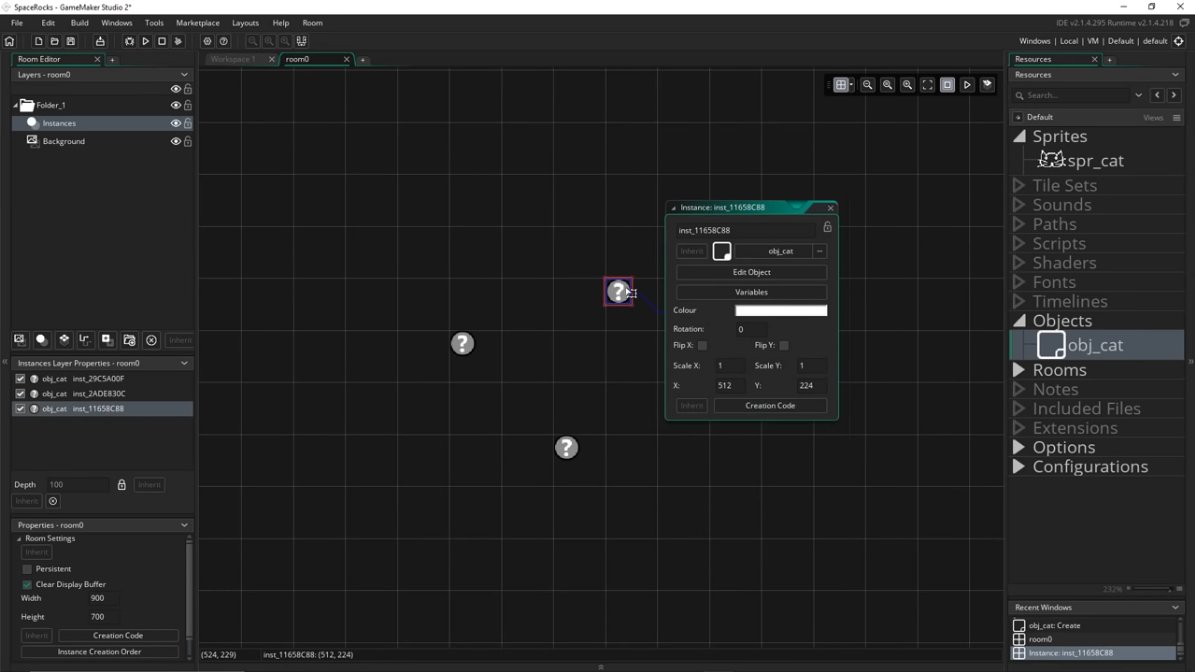Open a project with the folder icon
Viewport: 1195px width, 672px height.
click(x=54, y=41)
